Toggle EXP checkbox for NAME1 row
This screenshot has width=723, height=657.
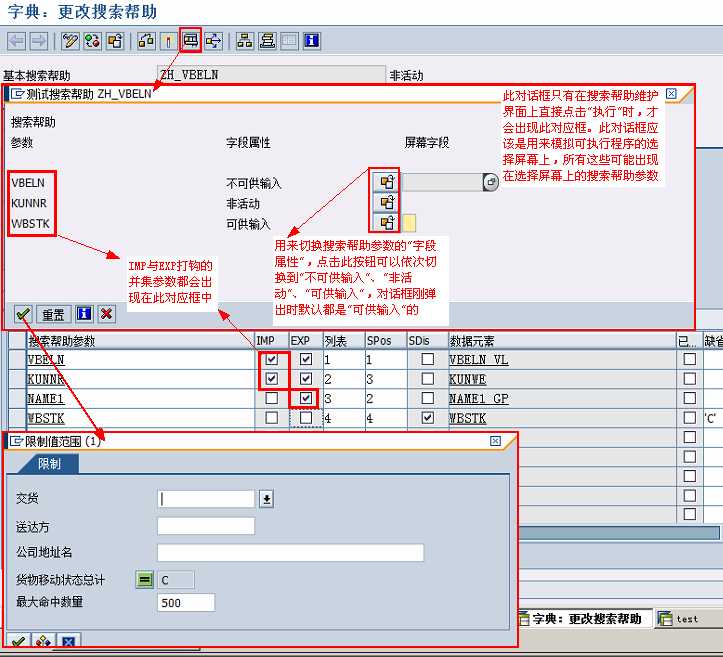pyautogui.click(x=305, y=398)
